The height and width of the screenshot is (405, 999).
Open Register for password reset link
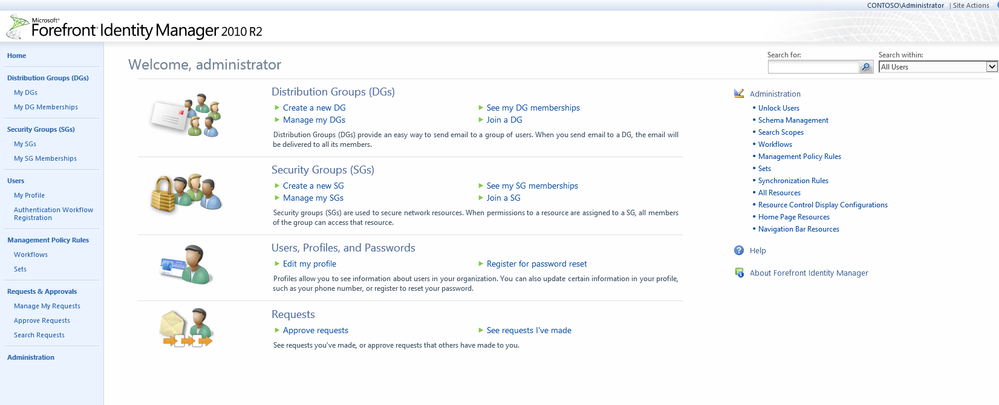[537, 264]
